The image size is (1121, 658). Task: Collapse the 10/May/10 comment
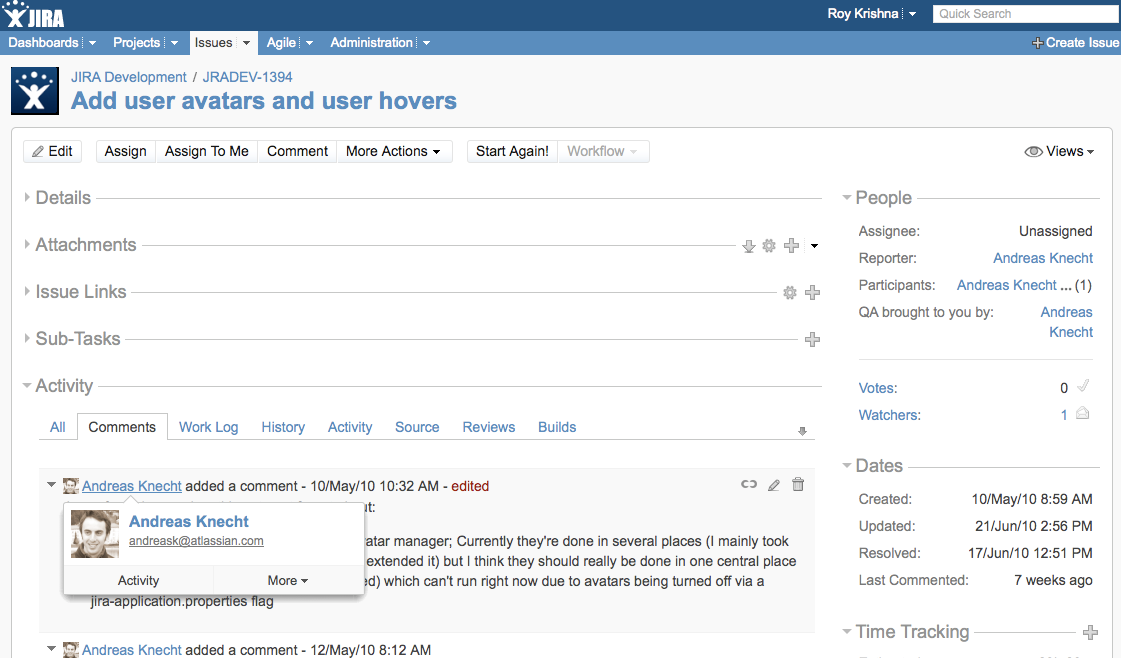pos(51,485)
